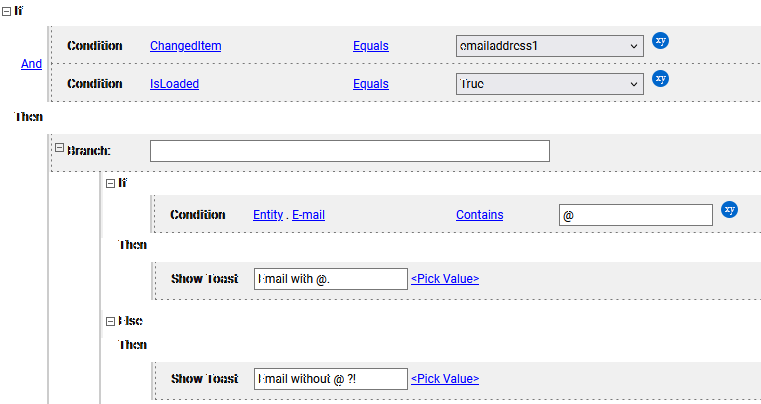Image resolution: width=761 pixels, height=404 pixels.
Task: Click the xy icon beside emailaddress1 dropdown
Action: pyautogui.click(x=660, y=40)
